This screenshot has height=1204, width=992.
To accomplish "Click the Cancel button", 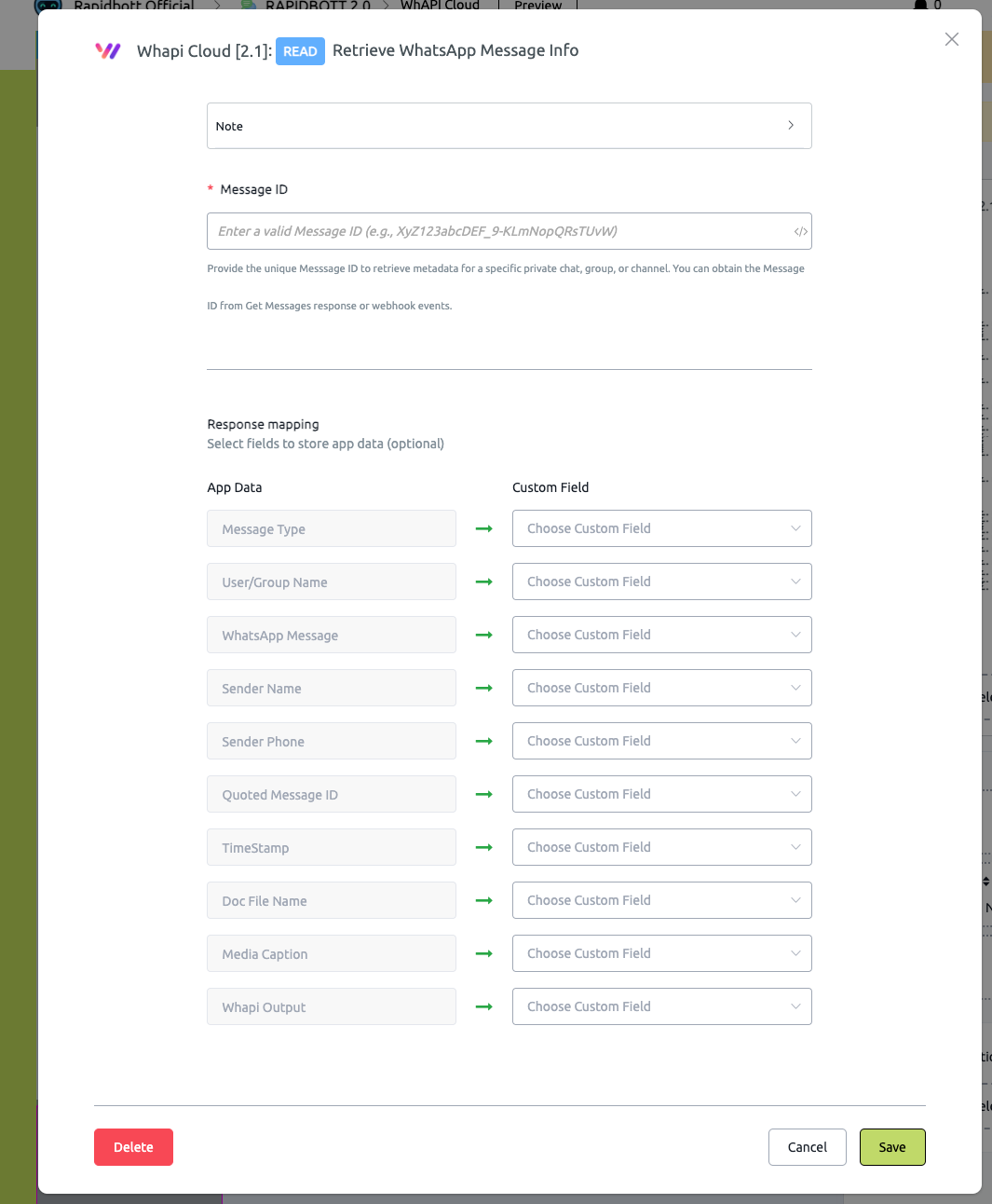I will tap(807, 1147).
